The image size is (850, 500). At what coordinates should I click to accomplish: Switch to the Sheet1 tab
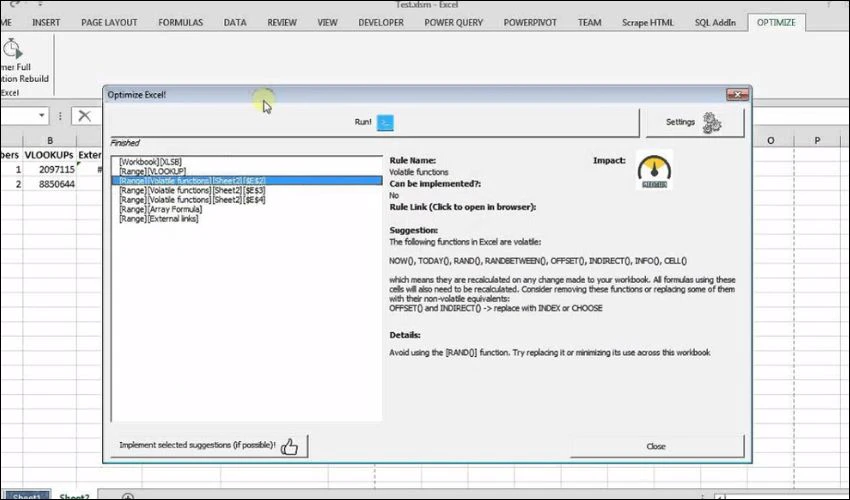click(x=27, y=496)
